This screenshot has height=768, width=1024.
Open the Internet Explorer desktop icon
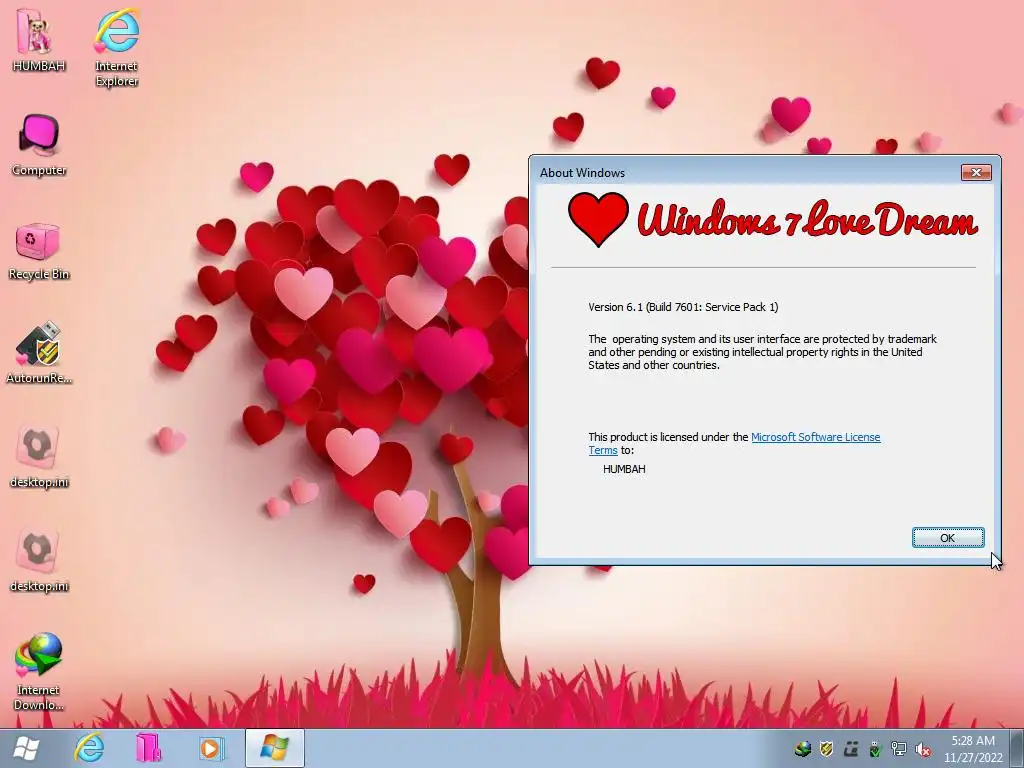(x=116, y=47)
